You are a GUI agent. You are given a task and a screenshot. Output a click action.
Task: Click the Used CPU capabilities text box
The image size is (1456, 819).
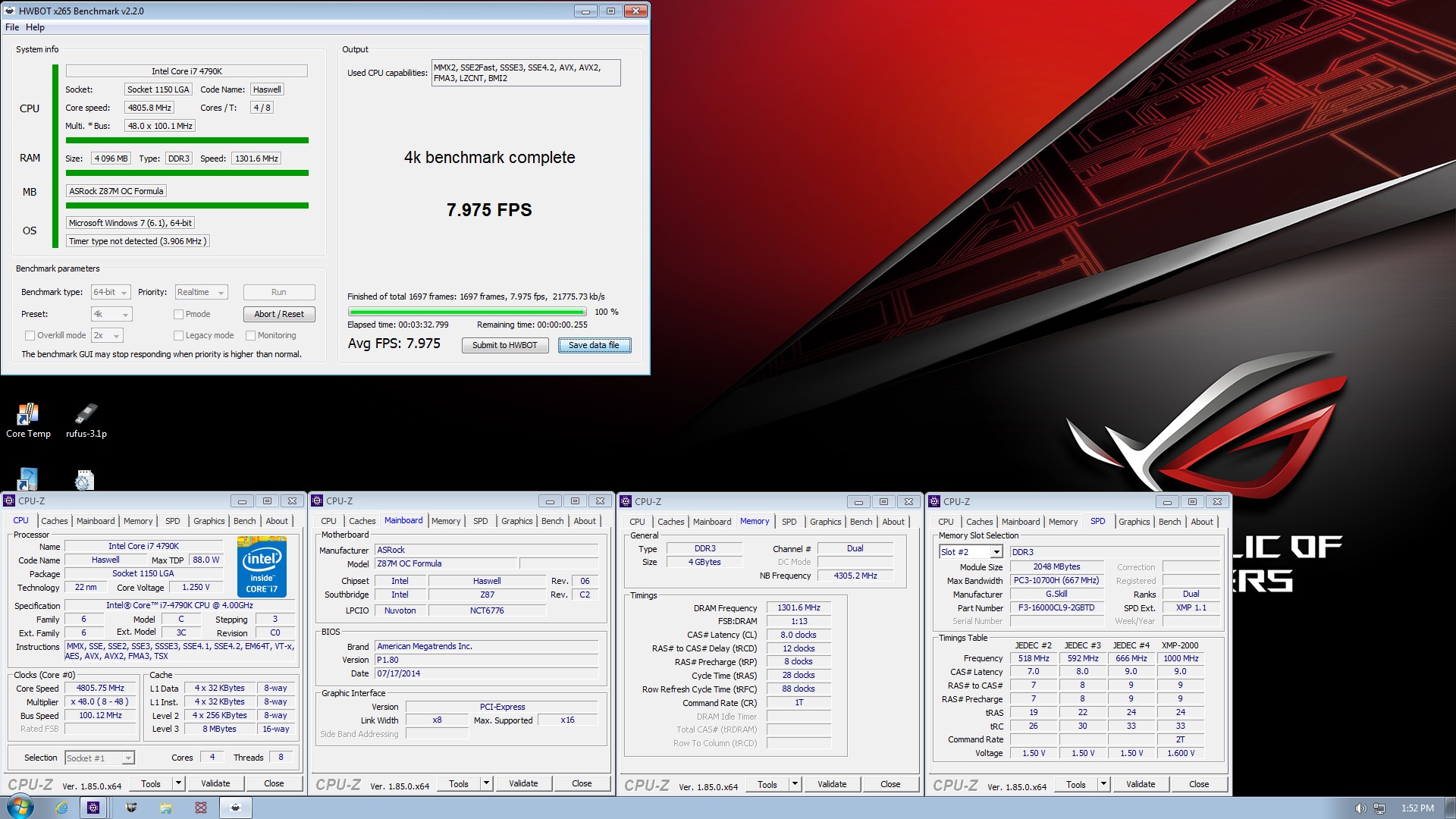point(526,73)
